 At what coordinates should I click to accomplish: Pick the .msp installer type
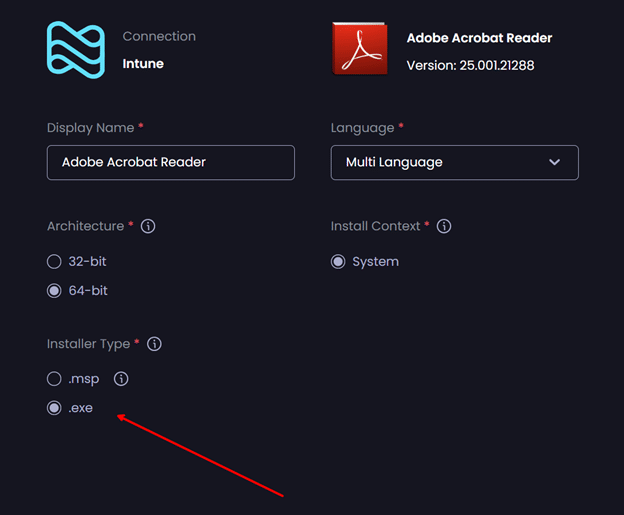[x=55, y=379]
